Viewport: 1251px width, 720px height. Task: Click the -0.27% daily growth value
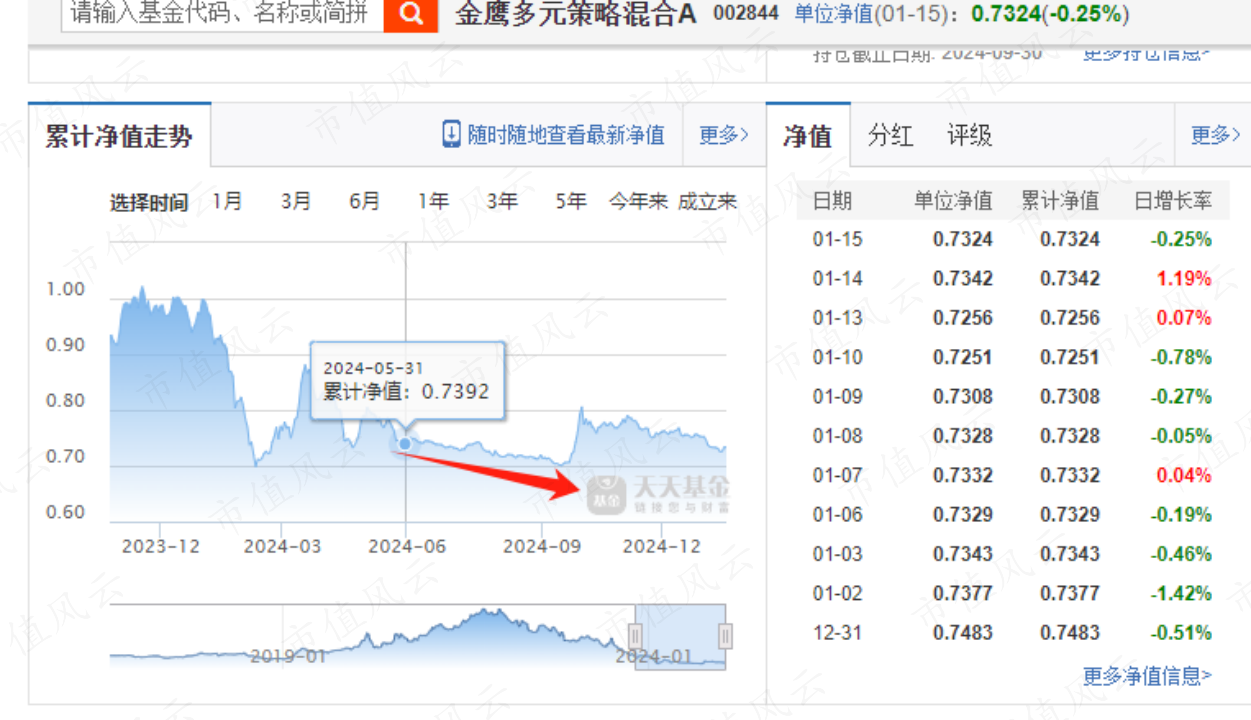tap(1181, 396)
